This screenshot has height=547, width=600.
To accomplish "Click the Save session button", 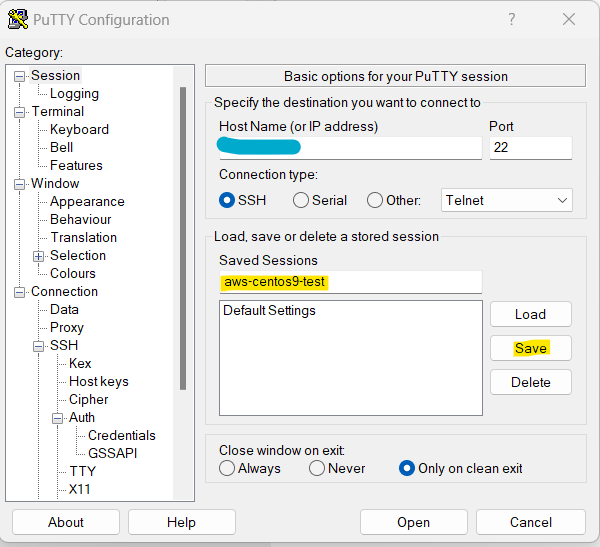I will tap(531, 348).
